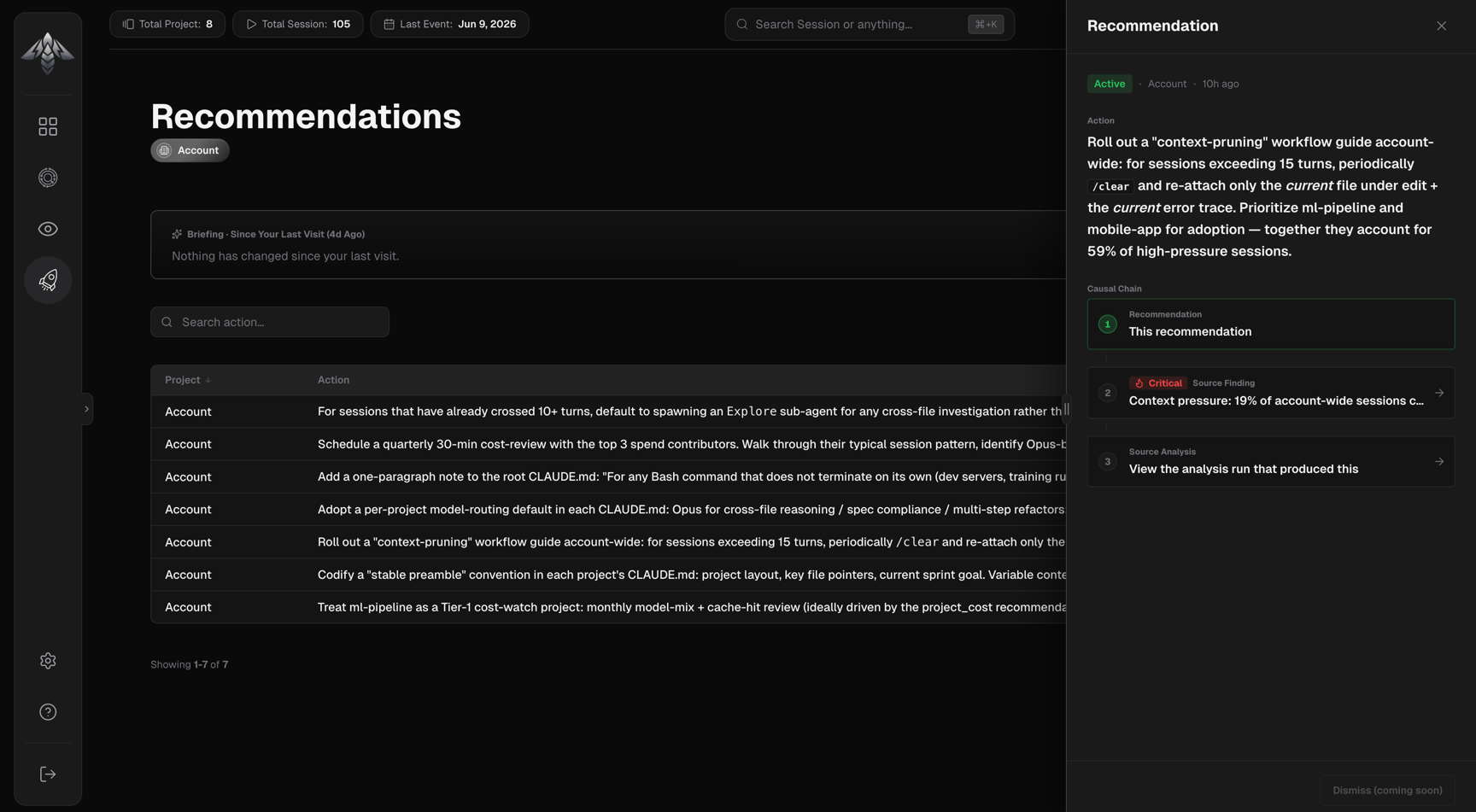Click the Total Session stat chip

pos(298,24)
